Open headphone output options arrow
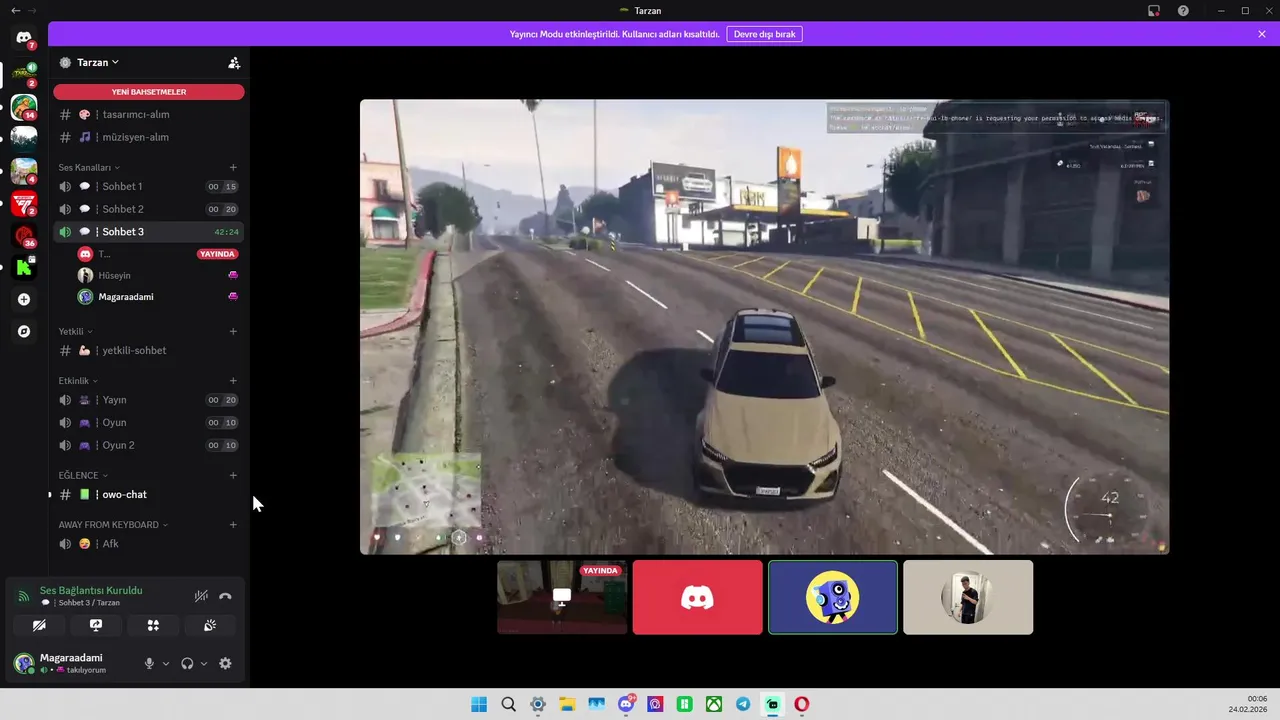The width and height of the screenshot is (1280, 720). [204, 663]
